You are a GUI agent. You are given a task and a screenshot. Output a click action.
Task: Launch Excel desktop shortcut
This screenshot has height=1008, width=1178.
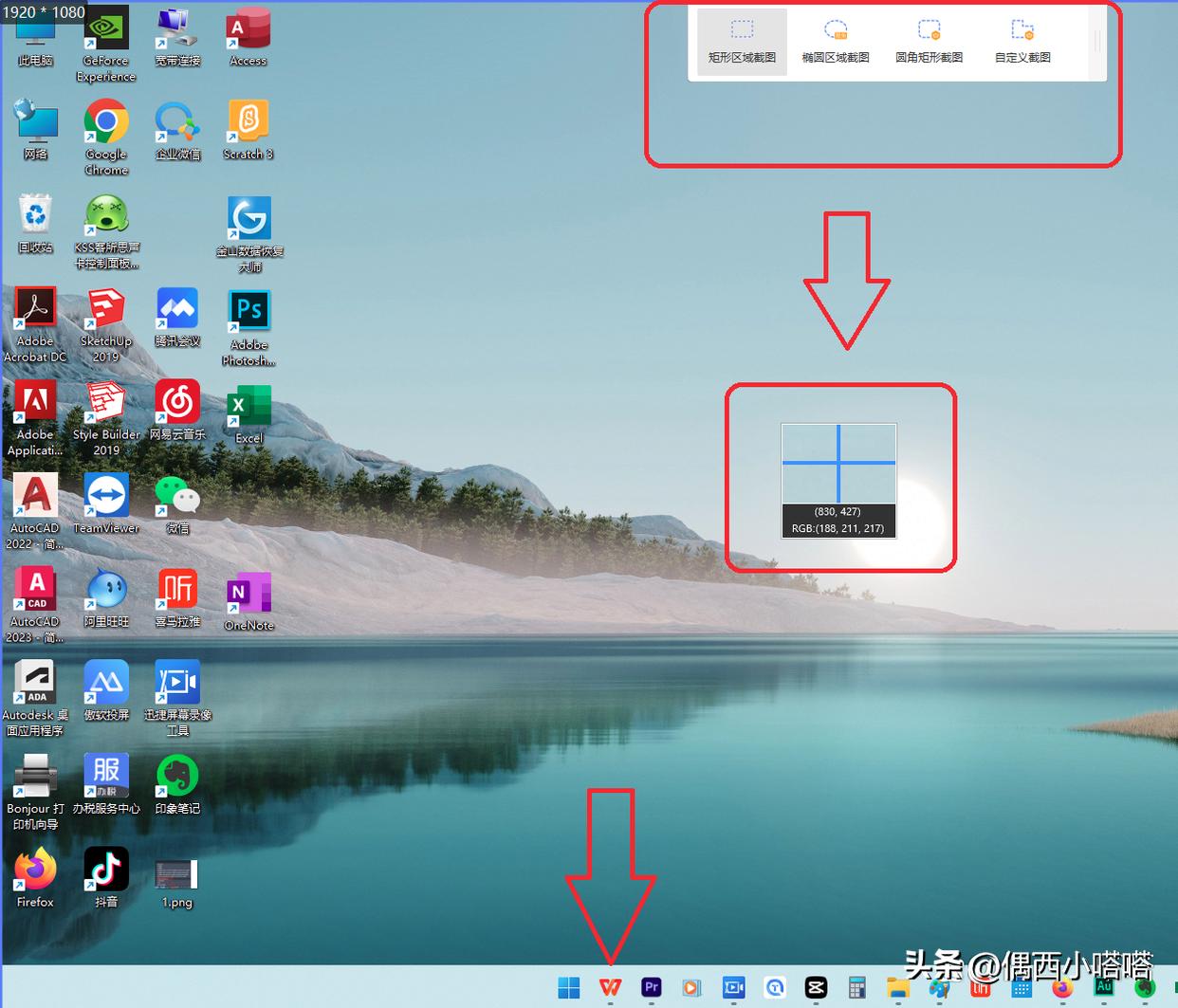[x=248, y=413]
